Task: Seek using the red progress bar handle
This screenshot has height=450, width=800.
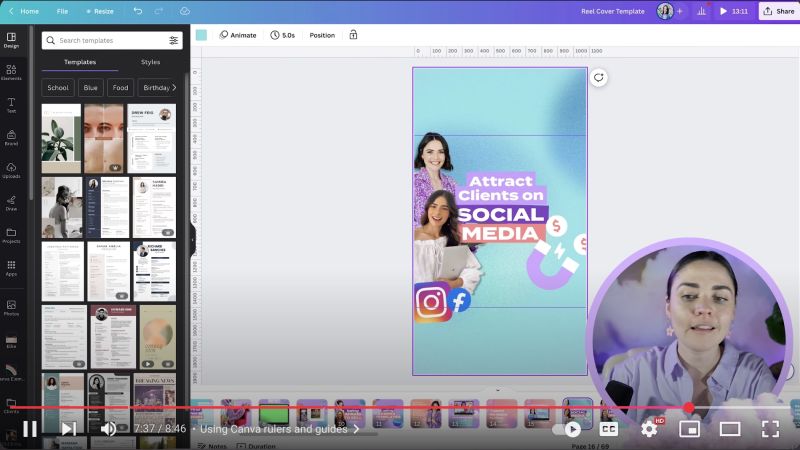Action: (689, 408)
